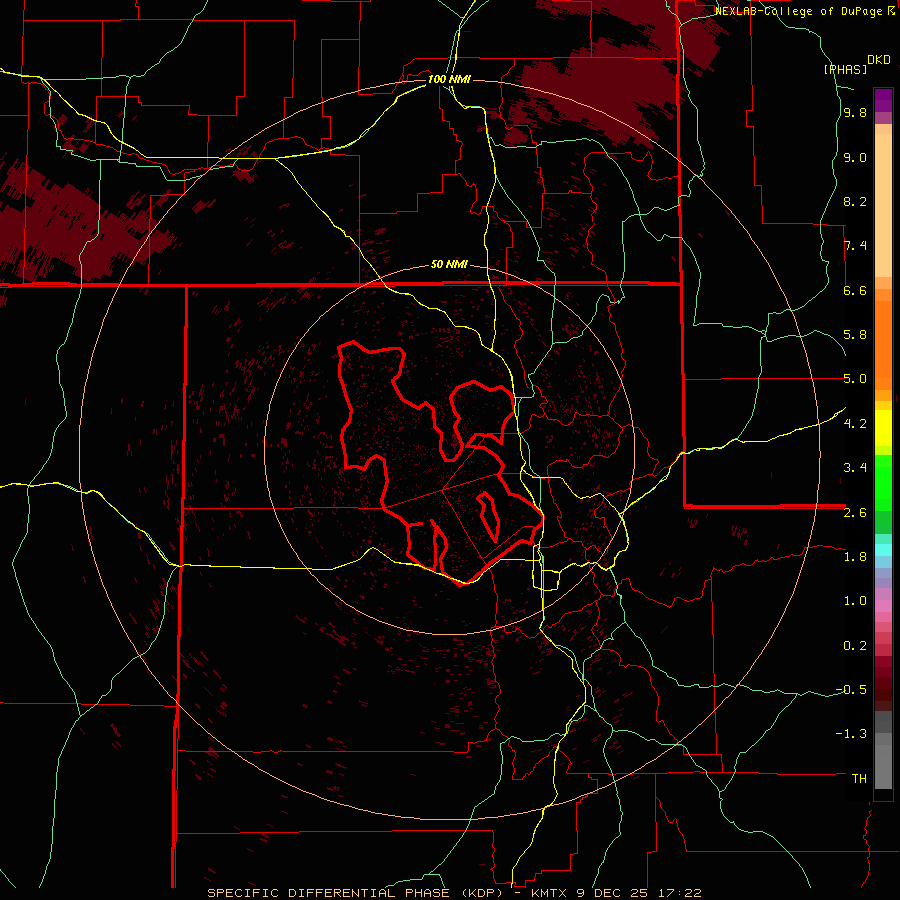Select the 6.6 scale value
This screenshot has height=900, width=900.
tap(855, 290)
